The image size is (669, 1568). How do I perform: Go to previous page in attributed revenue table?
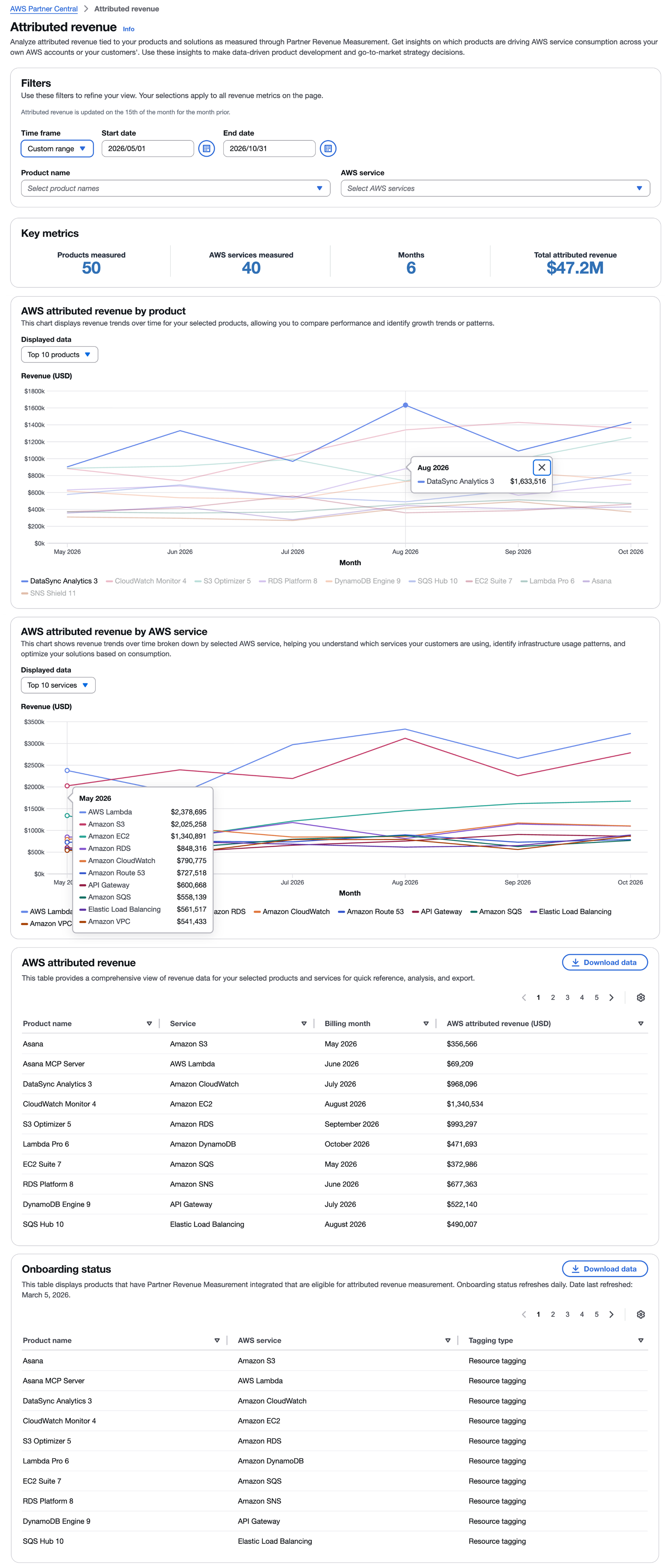523,998
